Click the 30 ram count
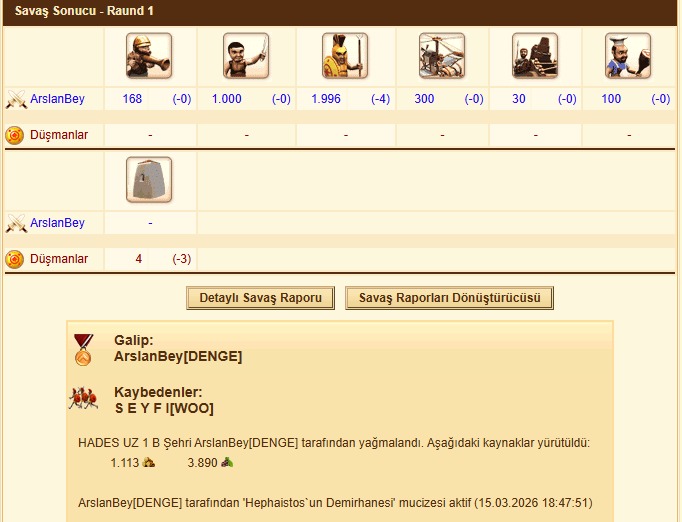Screen dimensions: 682x522 tap(518, 99)
